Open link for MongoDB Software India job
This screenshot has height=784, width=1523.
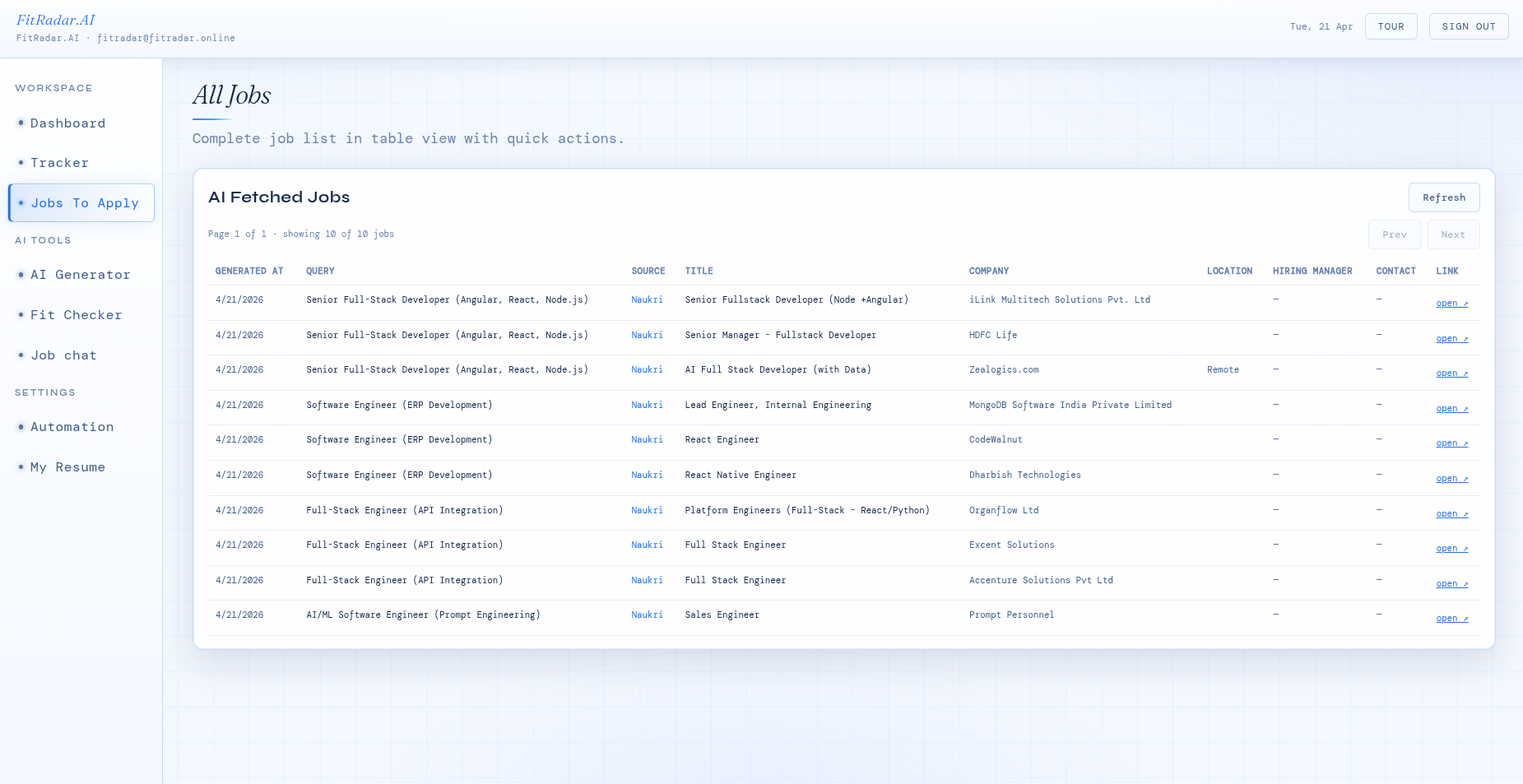[1452, 409]
